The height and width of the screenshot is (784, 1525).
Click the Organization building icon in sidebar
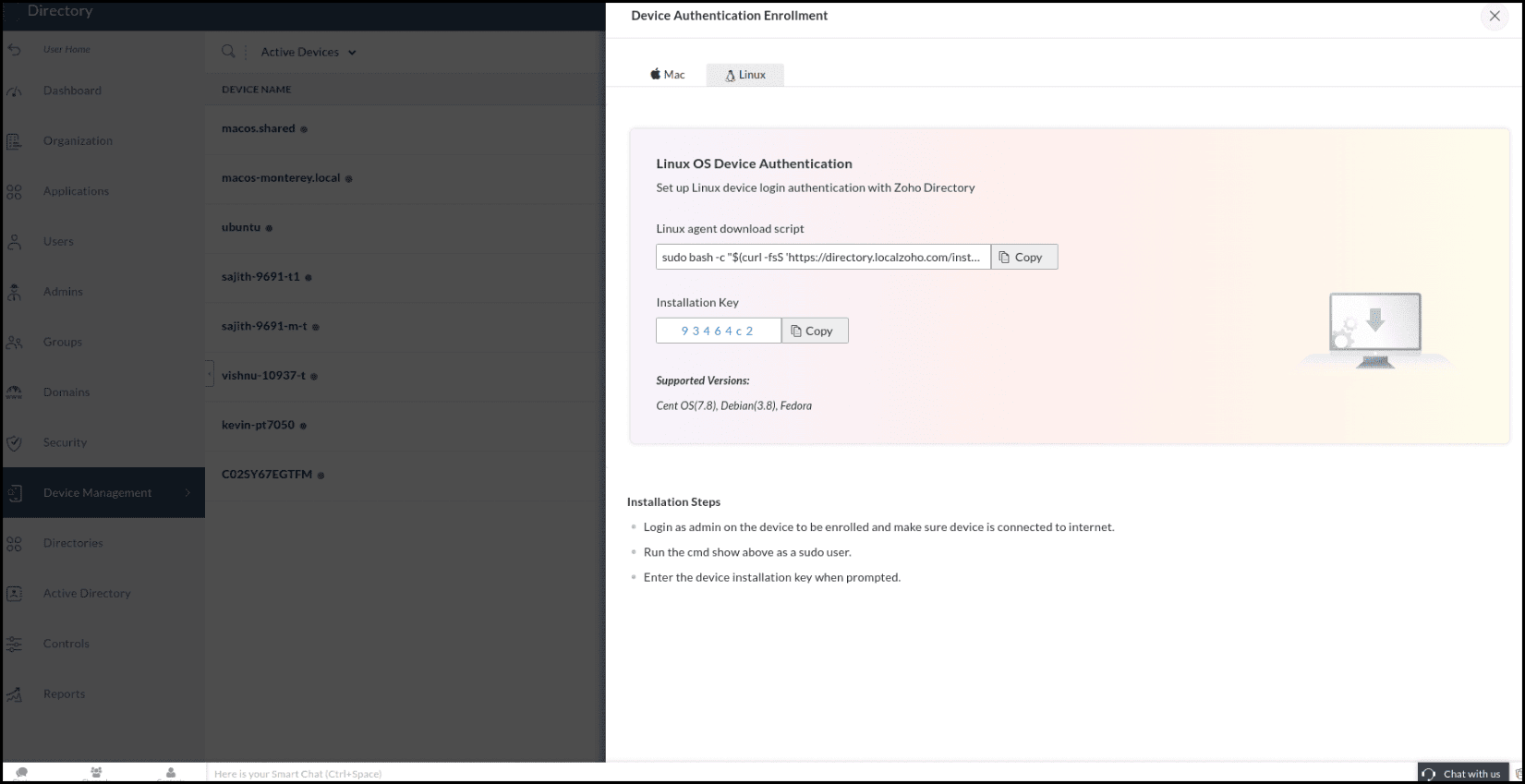pyautogui.click(x=14, y=141)
